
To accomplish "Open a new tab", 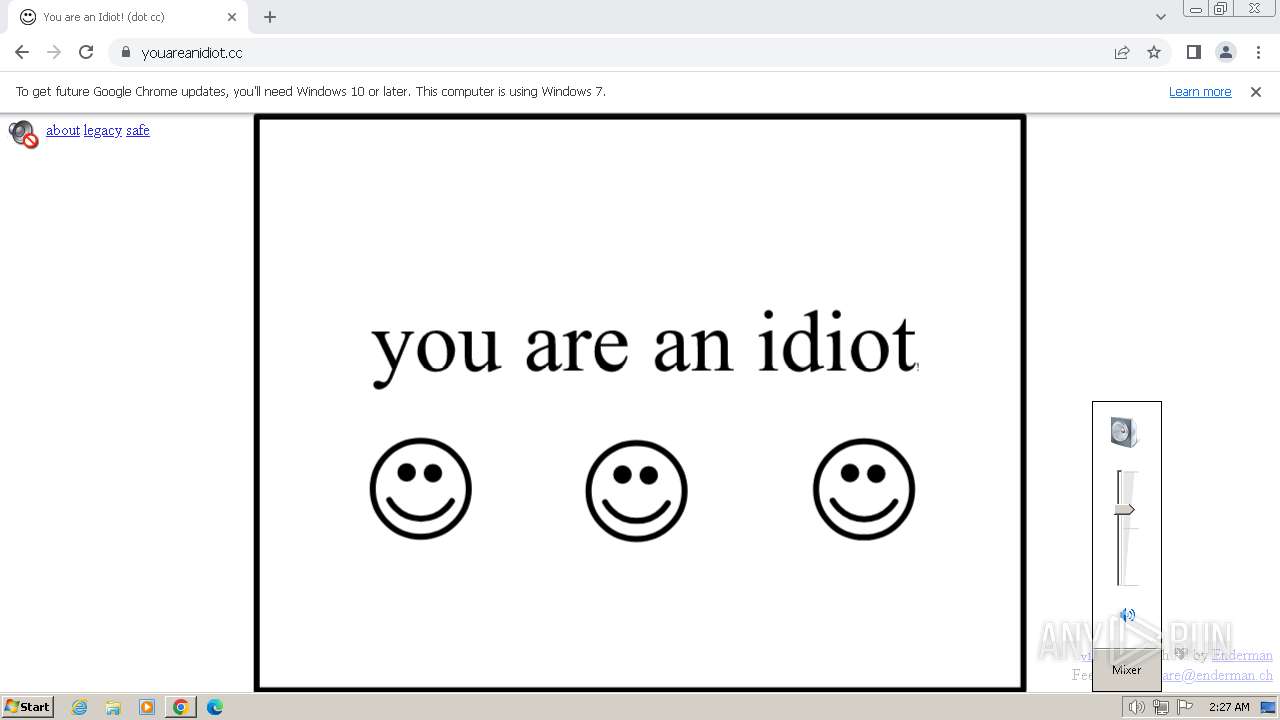I will pyautogui.click(x=270, y=17).
